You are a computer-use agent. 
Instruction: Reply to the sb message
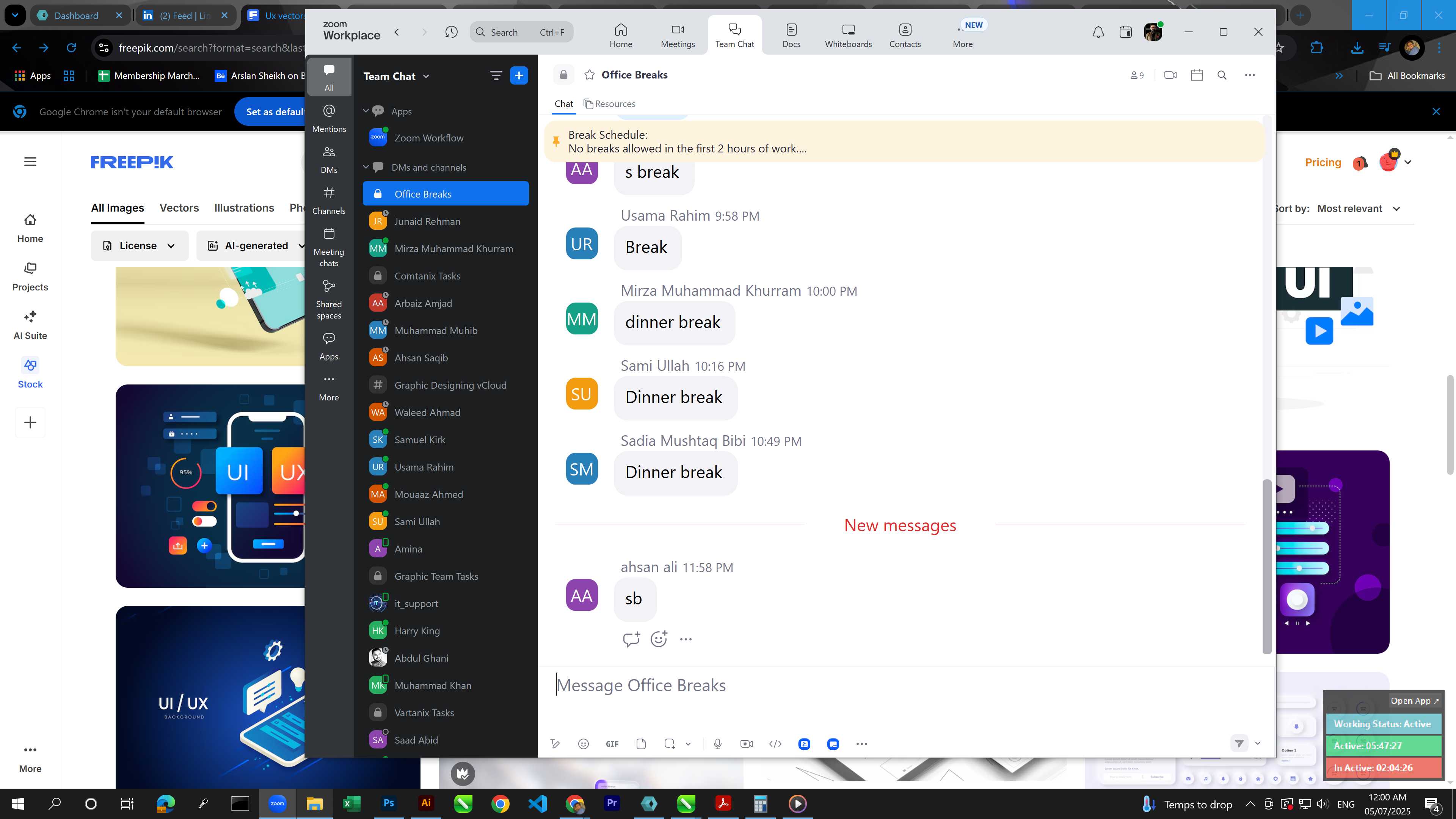[631, 639]
